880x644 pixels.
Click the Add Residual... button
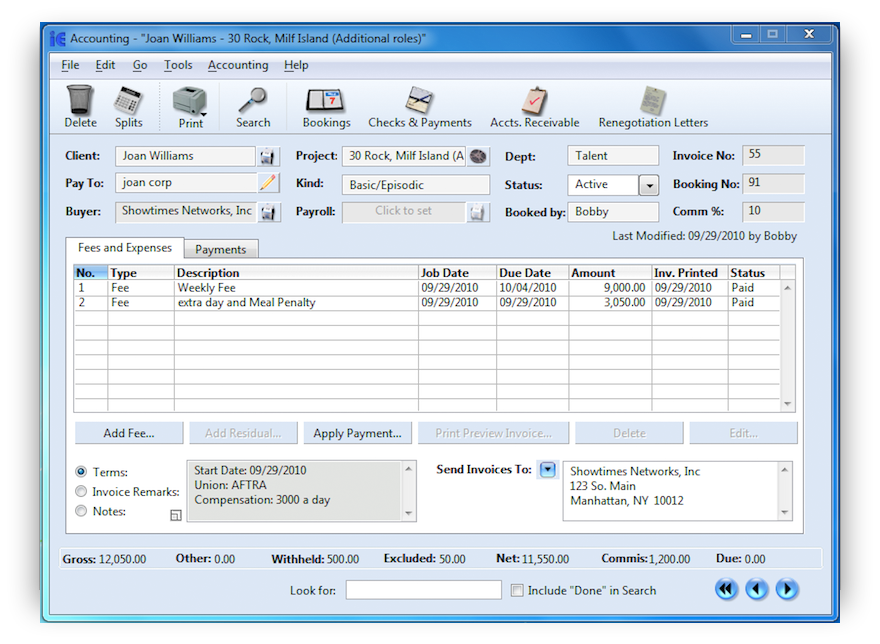click(243, 433)
